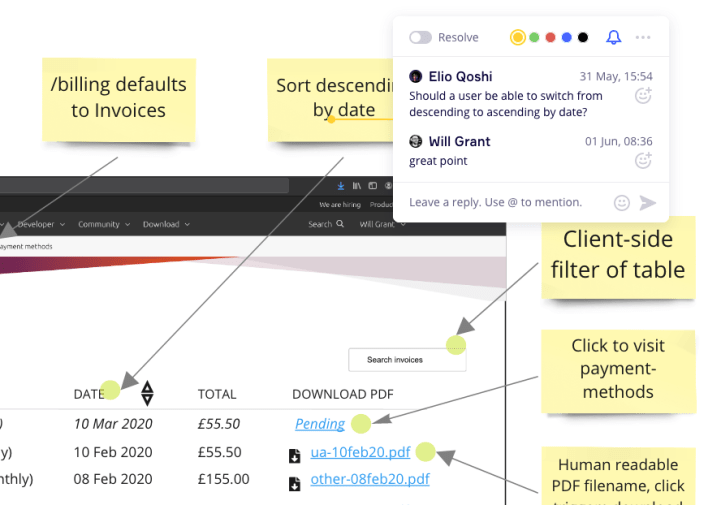The image size is (720, 505).
Task: Click the browser sidebar icon
Action: point(373,186)
